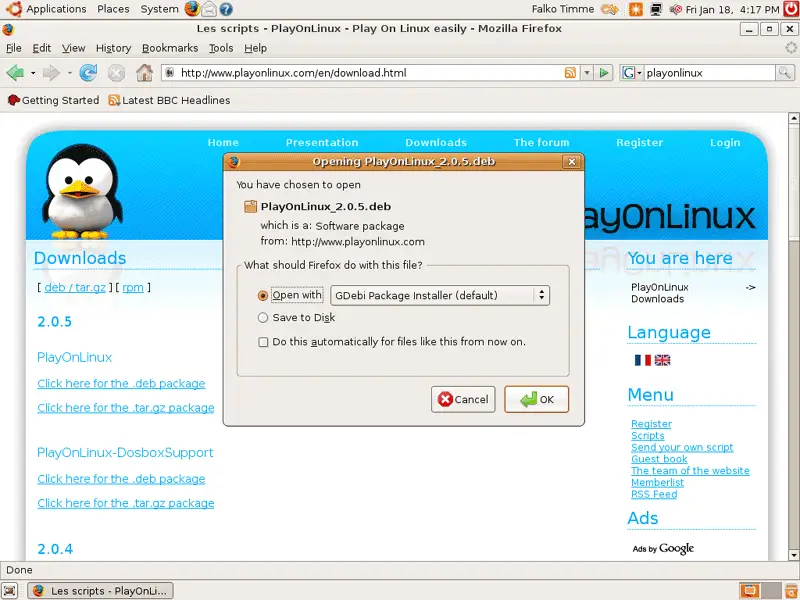Open the View menu
This screenshot has height=600, width=800.
[73, 48]
